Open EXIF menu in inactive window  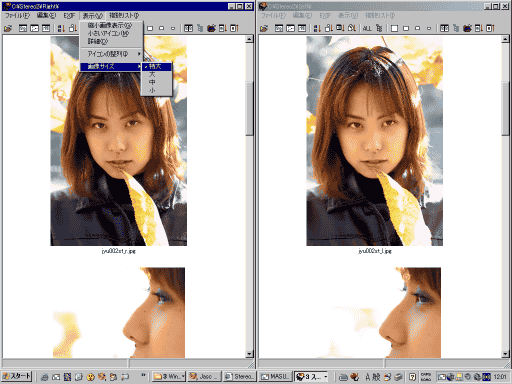pyautogui.click(x=325, y=16)
